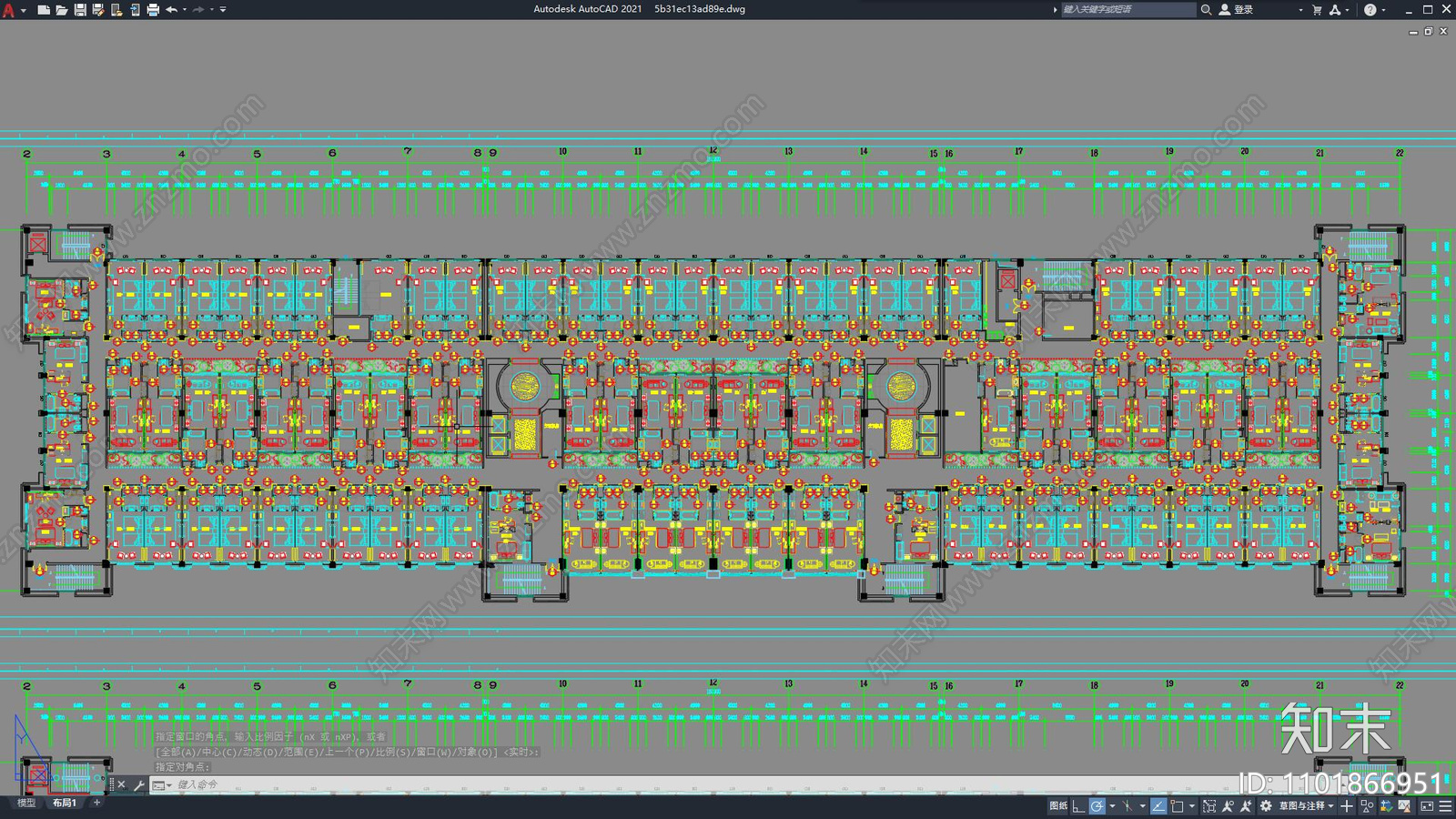
Task: Expand the 登录 sign-in dropdown arrow
Action: coord(1300,9)
